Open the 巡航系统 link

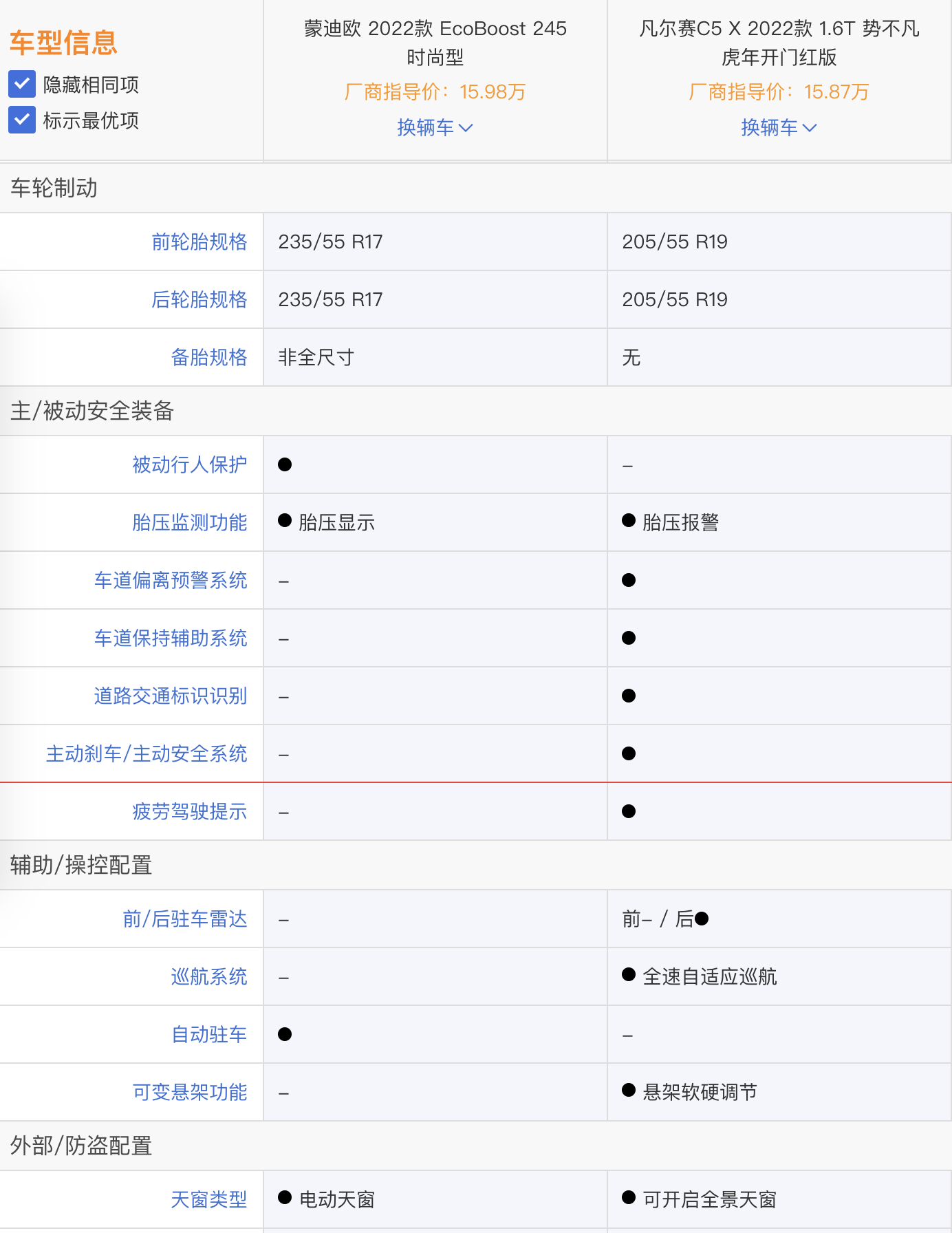pos(209,976)
